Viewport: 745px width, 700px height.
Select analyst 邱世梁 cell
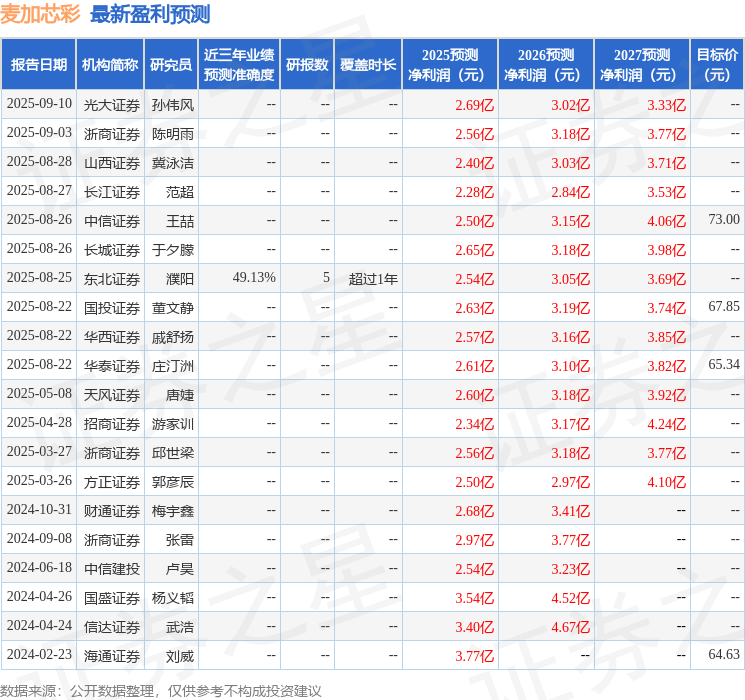(173, 453)
